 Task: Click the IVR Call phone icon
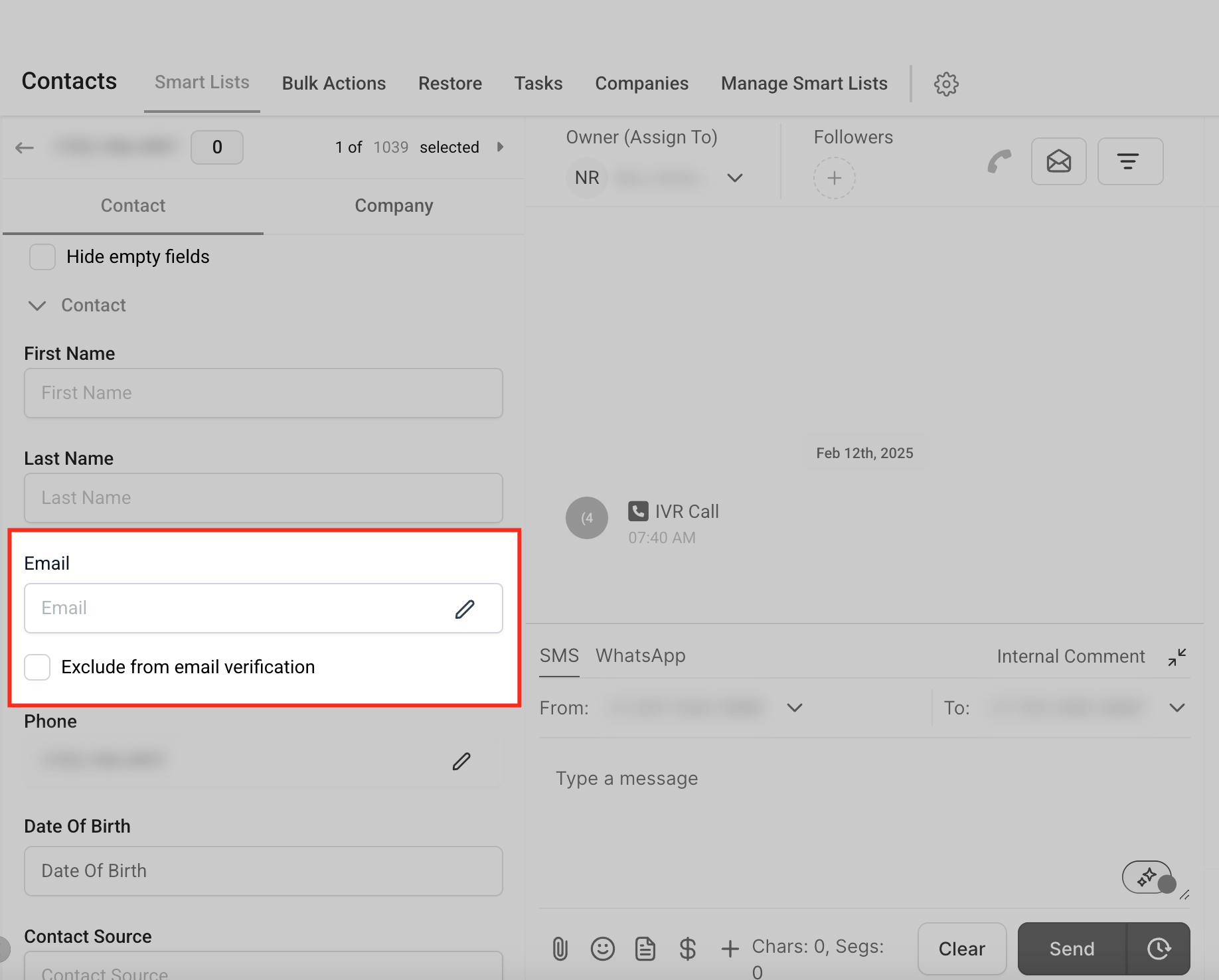pyautogui.click(x=638, y=511)
